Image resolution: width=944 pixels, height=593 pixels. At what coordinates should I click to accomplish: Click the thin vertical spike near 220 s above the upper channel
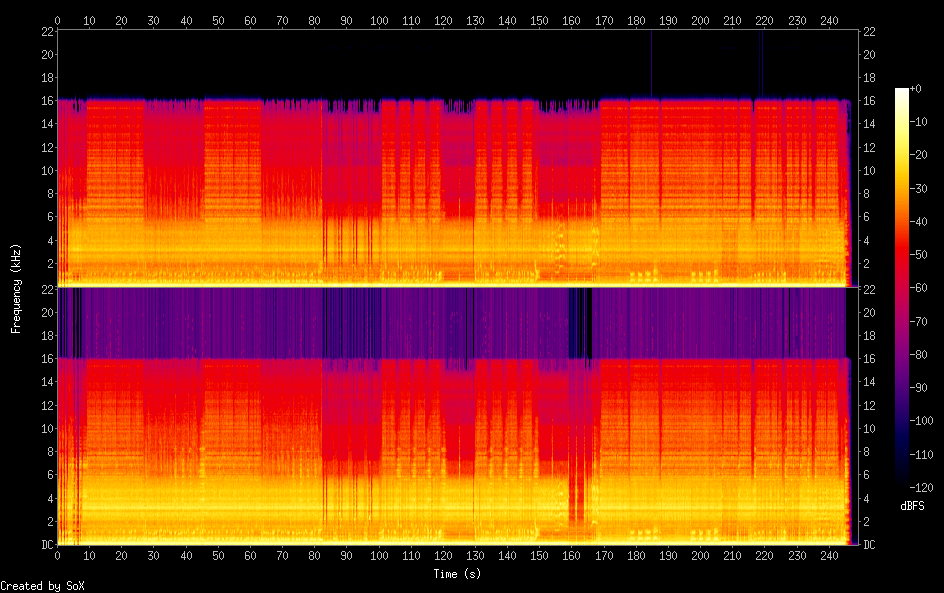pyautogui.click(x=763, y=60)
